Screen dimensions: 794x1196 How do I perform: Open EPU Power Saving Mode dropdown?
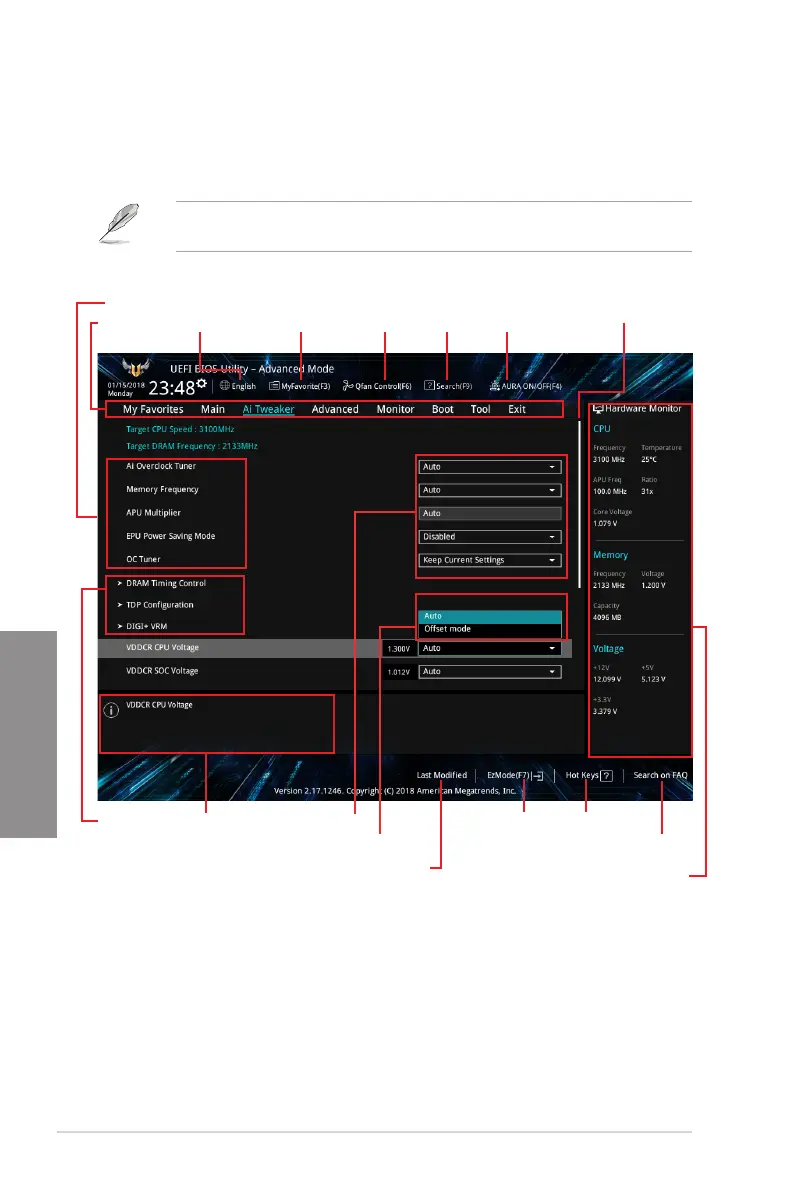[x=490, y=537]
